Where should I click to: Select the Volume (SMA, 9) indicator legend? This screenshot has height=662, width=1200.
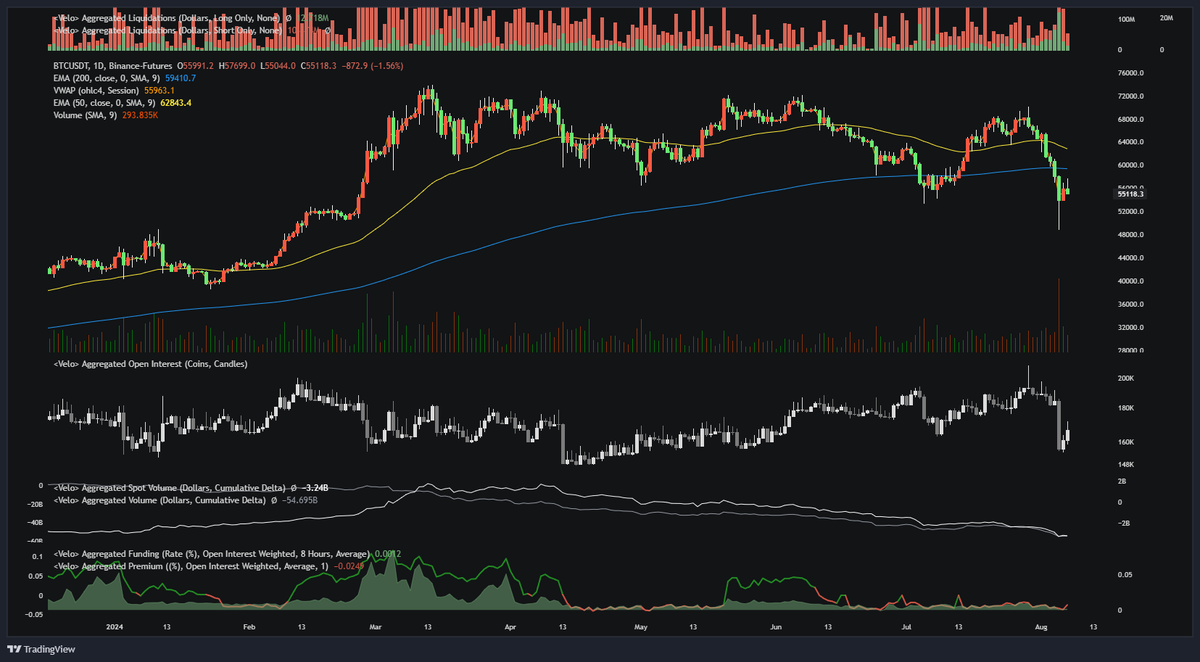(x=84, y=116)
